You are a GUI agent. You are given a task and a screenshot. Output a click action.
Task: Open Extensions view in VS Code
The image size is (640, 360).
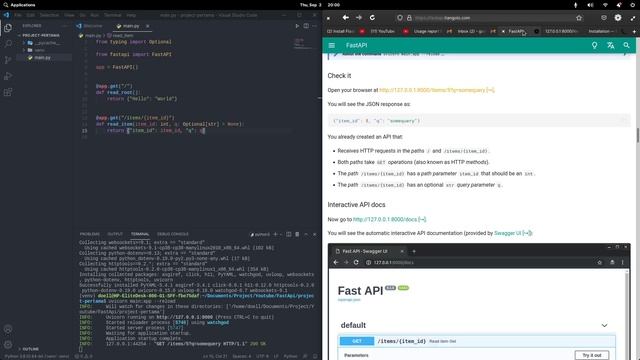[8, 92]
